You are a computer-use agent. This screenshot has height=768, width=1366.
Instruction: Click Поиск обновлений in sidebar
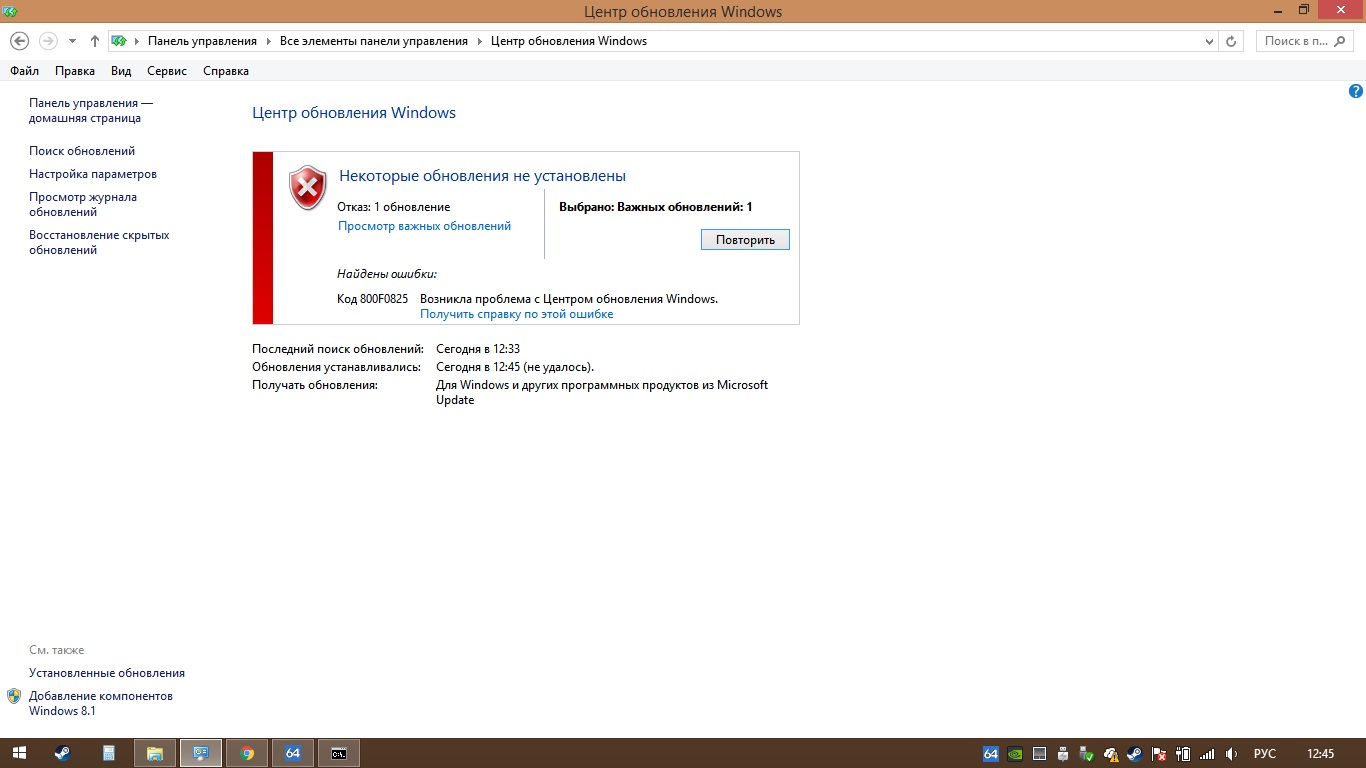[82, 151]
